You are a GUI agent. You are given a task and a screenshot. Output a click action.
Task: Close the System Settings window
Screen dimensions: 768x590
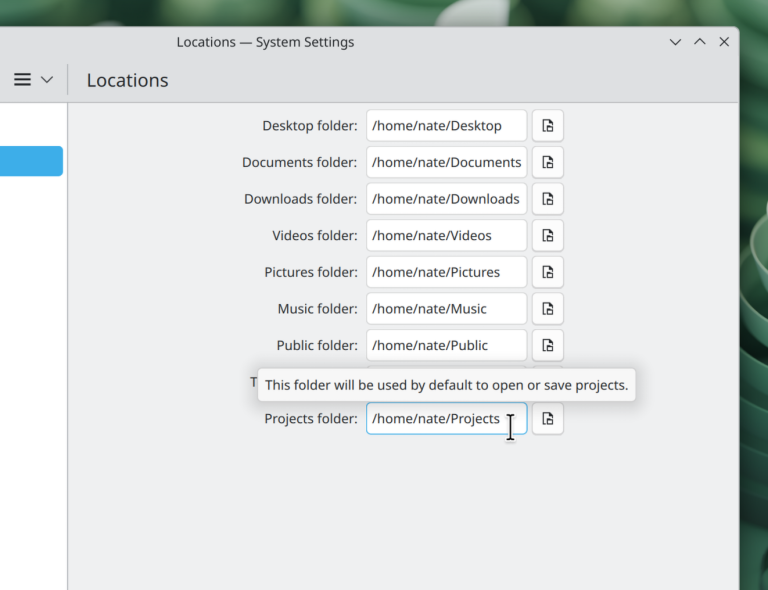point(724,42)
